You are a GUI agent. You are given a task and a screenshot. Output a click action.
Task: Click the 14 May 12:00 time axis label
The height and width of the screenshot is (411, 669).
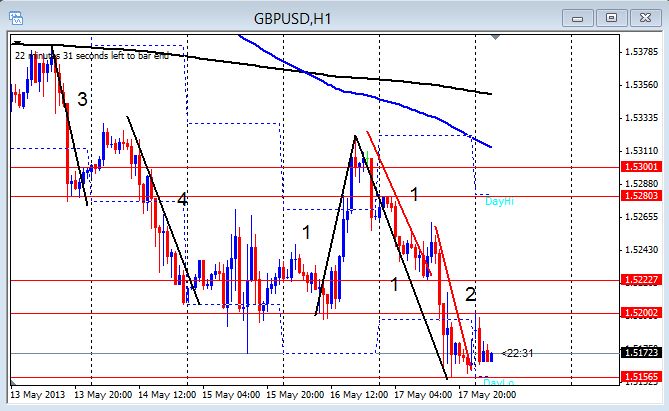coord(167,394)
